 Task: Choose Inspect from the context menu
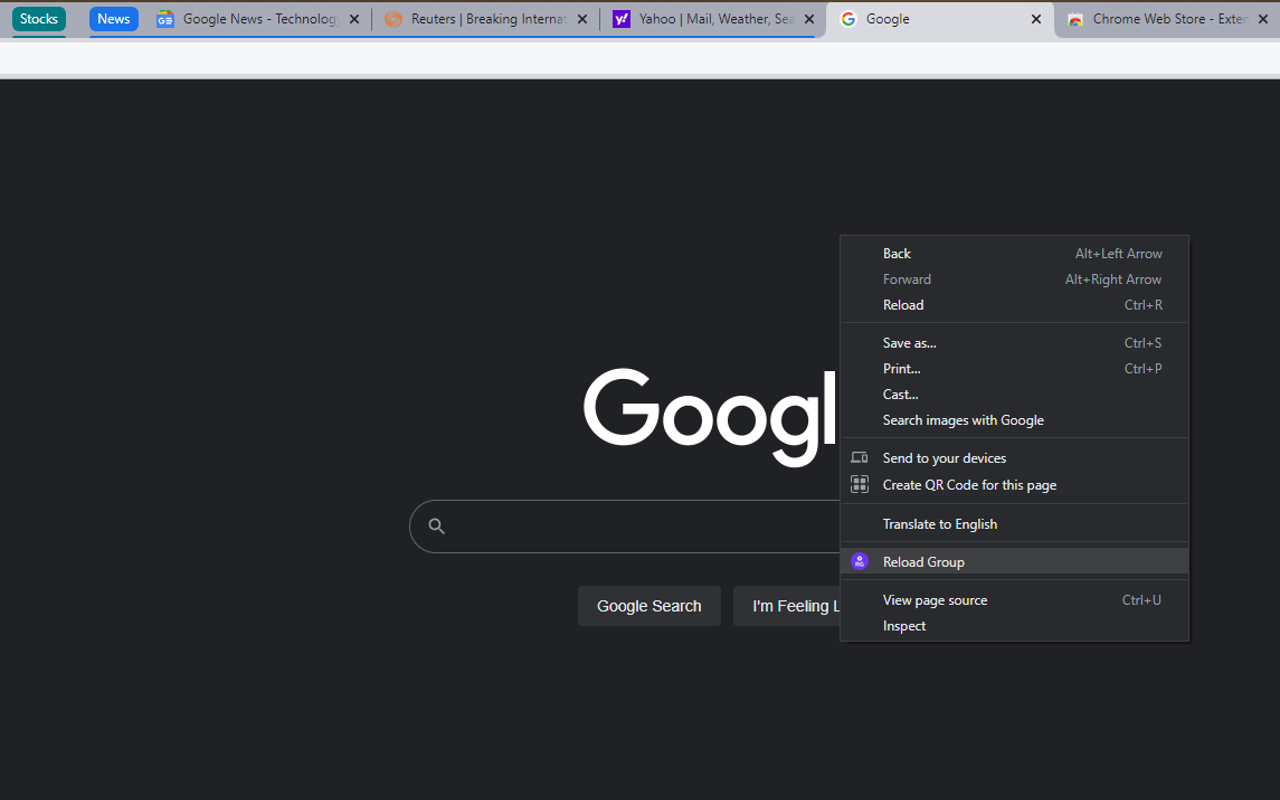coord(903,625)
